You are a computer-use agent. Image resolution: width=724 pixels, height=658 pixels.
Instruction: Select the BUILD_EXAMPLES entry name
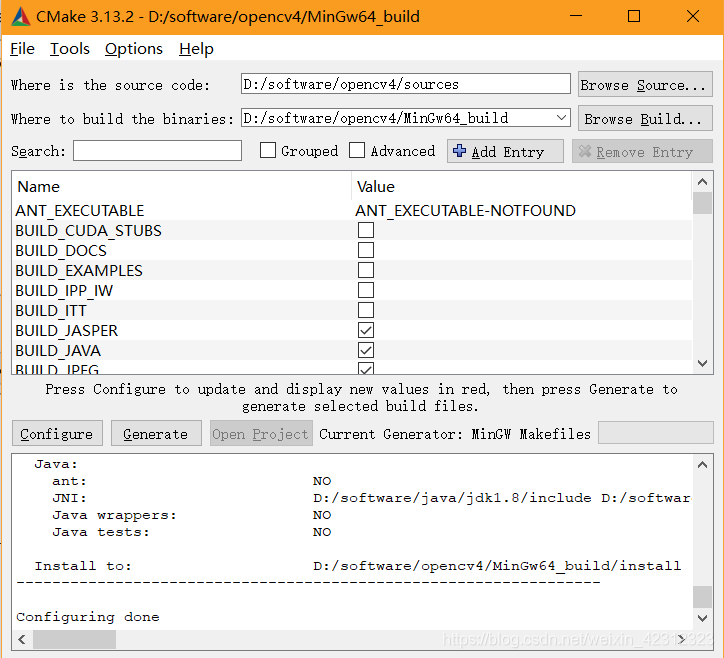coord(79,270)
